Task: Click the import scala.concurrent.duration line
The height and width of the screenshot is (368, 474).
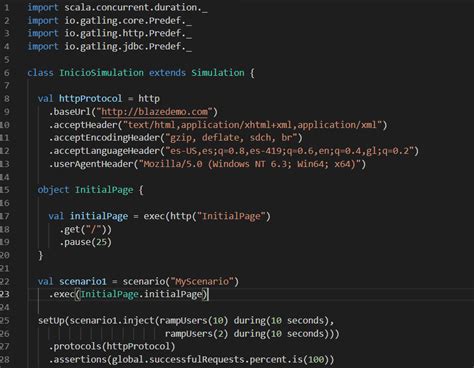Action: 117,7
